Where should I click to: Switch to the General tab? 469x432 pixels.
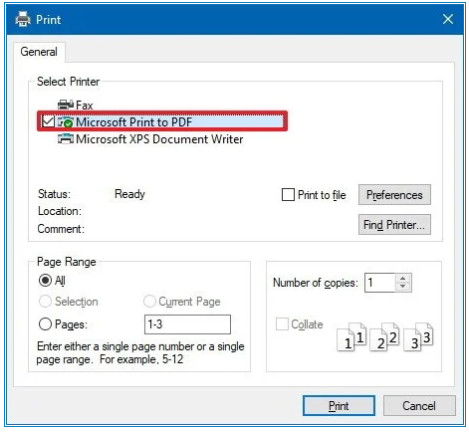pos(39,52)
